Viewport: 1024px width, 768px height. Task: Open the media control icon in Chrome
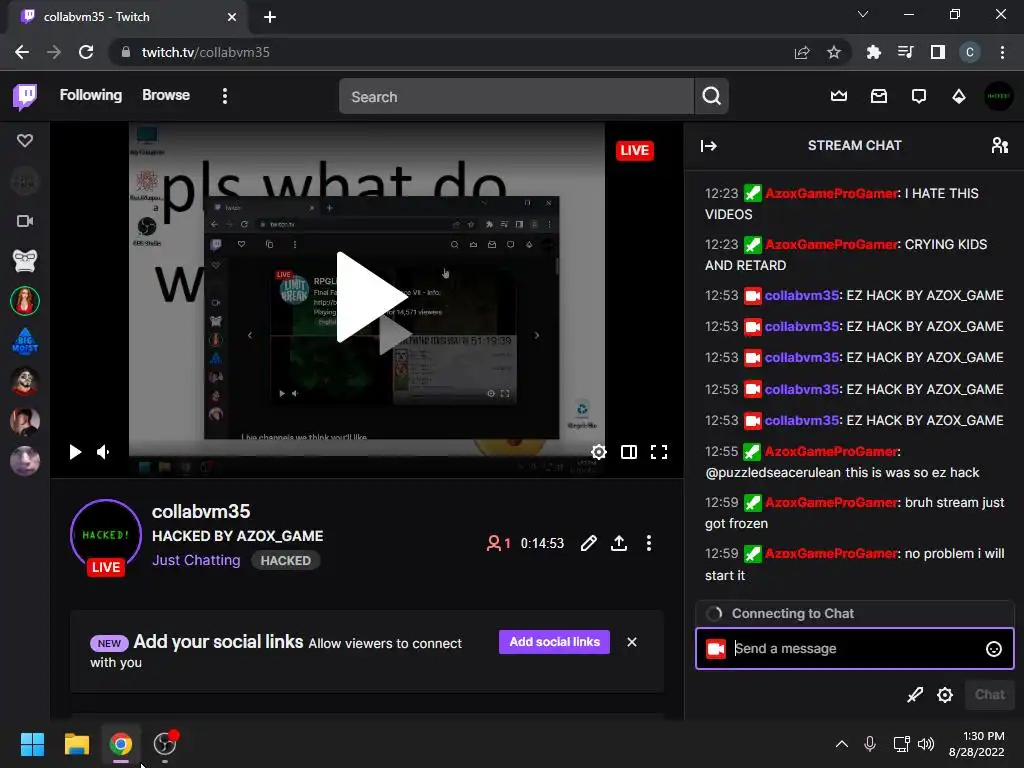tap(905, 52)
